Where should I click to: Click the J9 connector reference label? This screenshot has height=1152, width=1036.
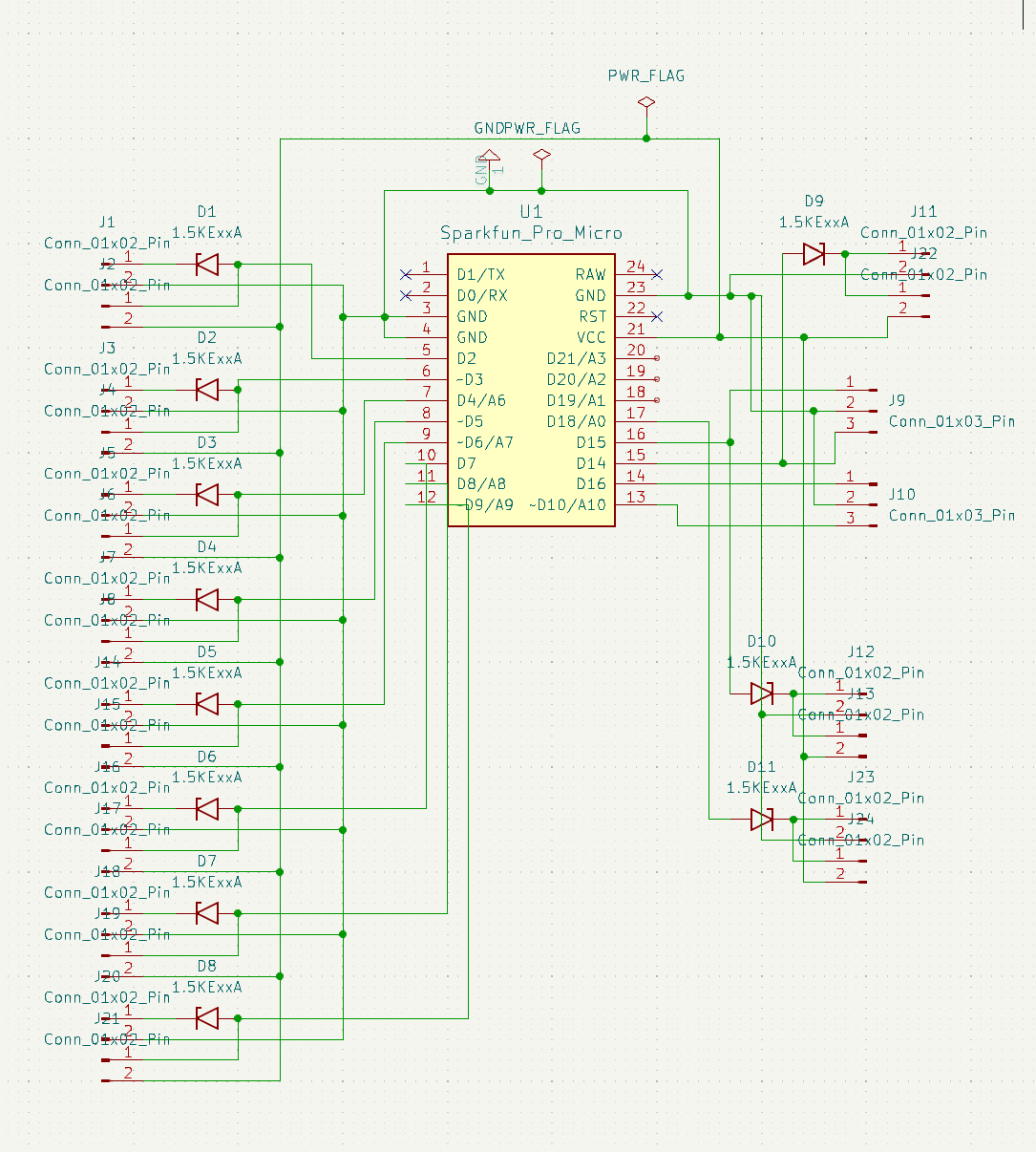point(897,400)
